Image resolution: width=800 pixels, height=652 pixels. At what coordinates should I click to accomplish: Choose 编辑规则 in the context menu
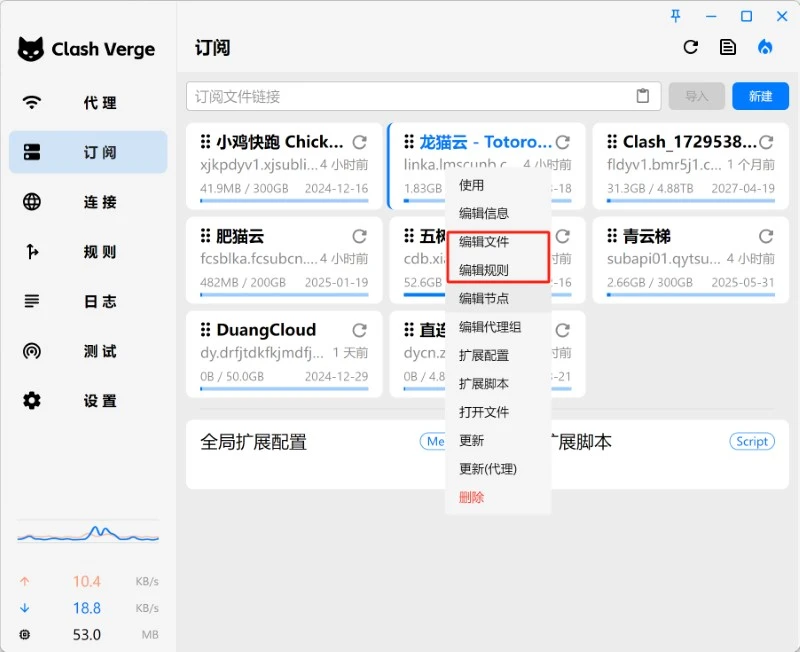tap(498, 270)
